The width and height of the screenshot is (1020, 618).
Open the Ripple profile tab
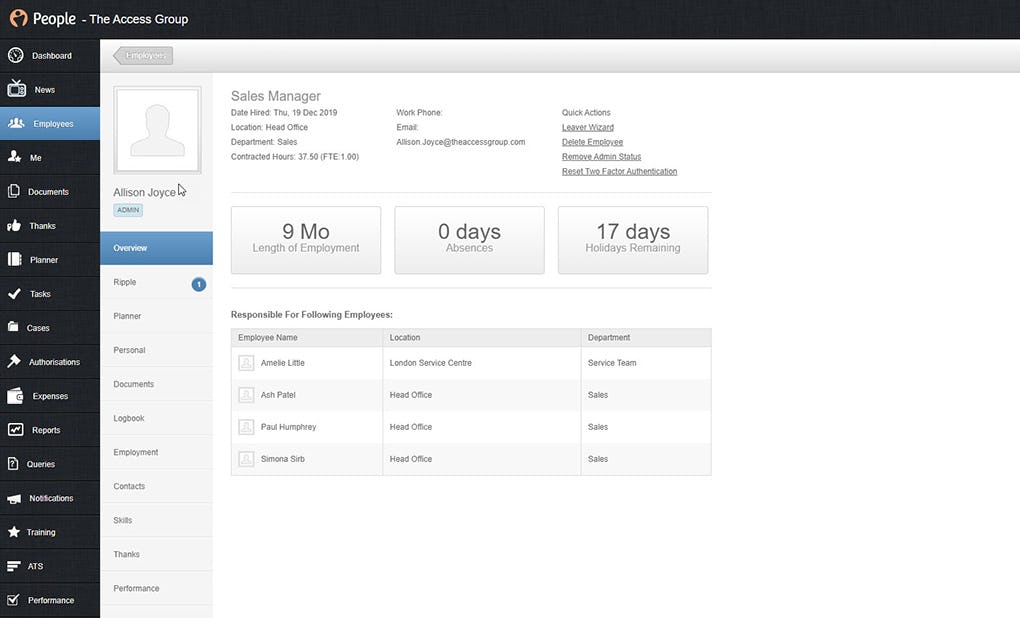(x=156, y=282)
